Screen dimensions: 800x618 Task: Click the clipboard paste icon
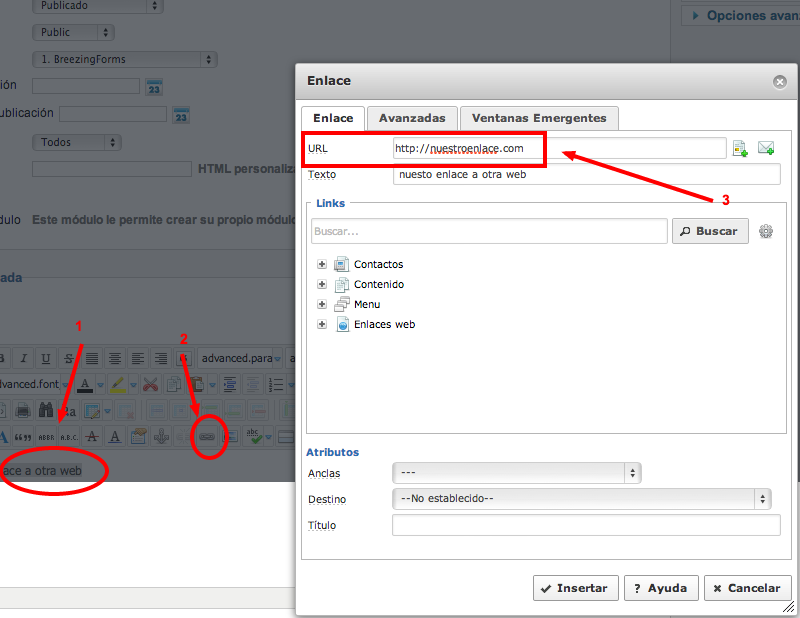197,384
